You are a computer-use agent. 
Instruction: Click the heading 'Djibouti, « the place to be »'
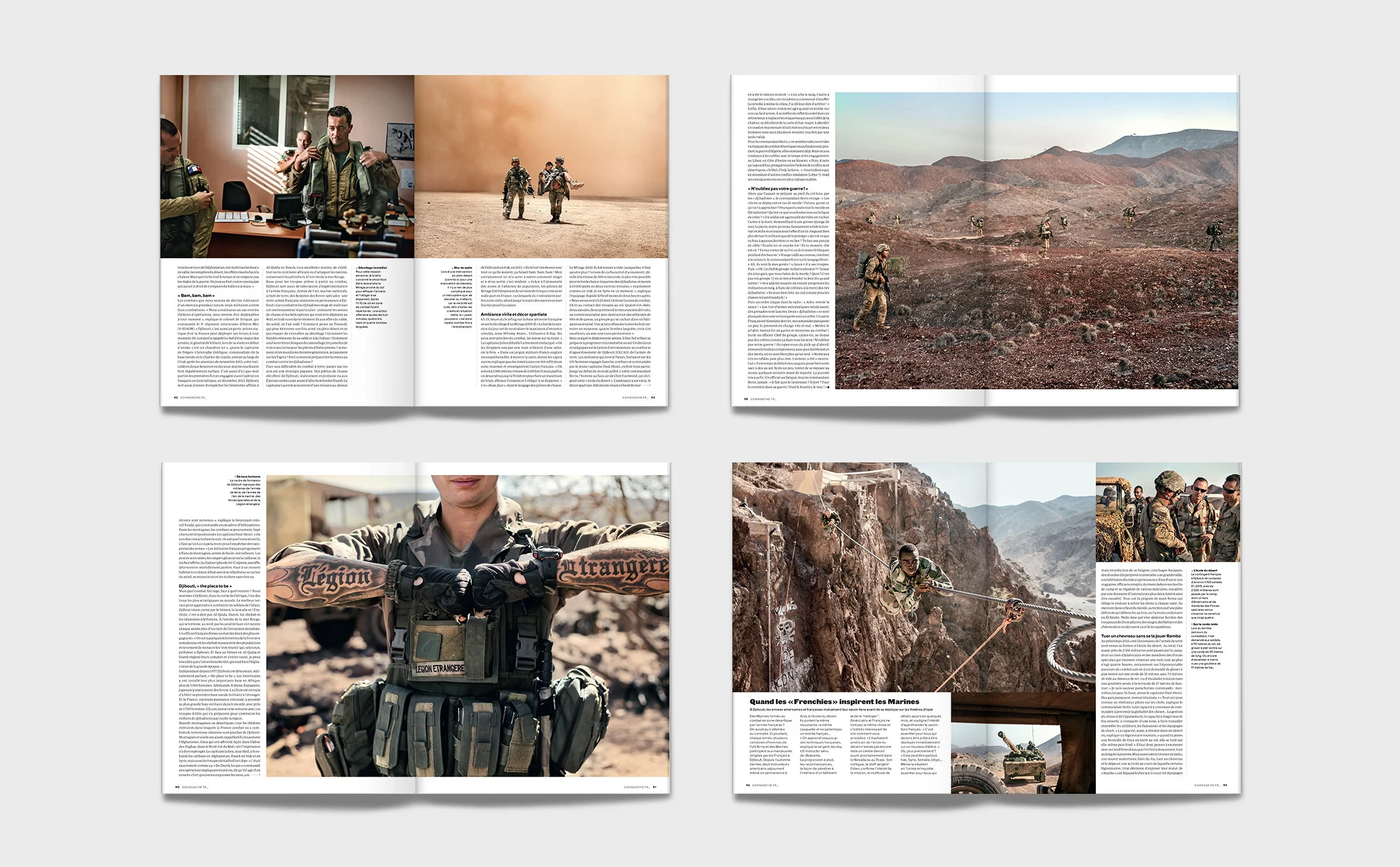206,586
